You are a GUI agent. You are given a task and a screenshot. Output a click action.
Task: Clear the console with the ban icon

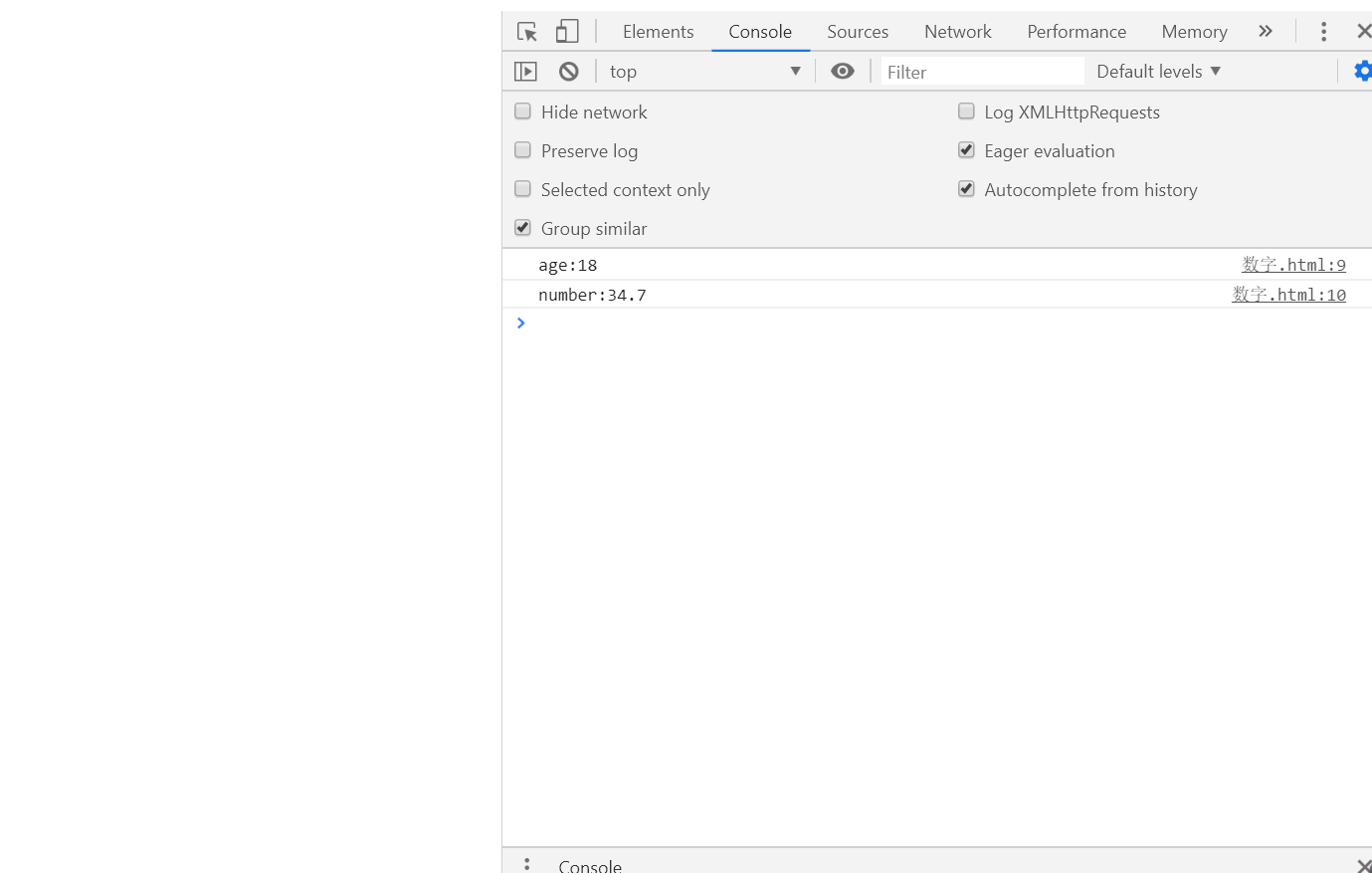point(569,72)
